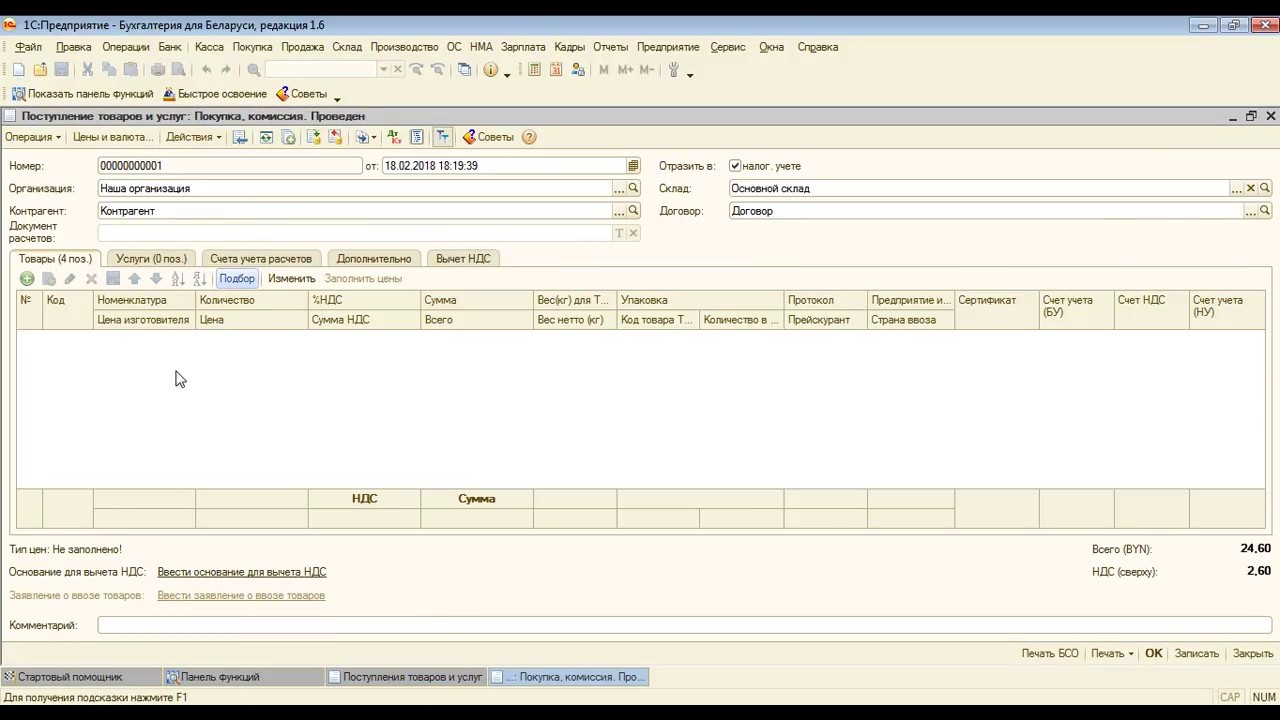Click the Print icon in main toolbar
This screenshot has width=1280, height=720.
[x=157, y=70]
